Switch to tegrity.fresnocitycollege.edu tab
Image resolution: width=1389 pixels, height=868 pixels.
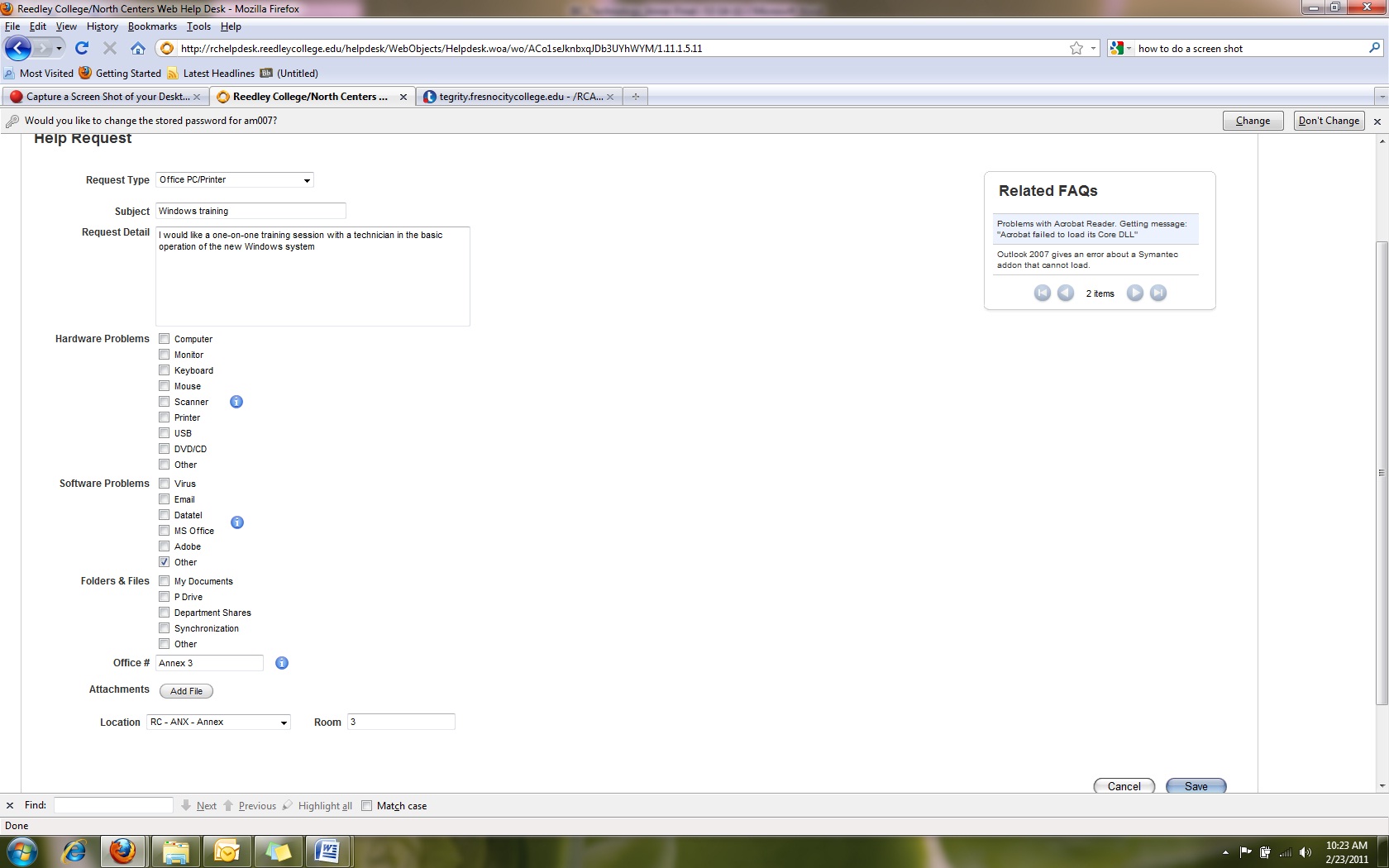click(518, 97)
